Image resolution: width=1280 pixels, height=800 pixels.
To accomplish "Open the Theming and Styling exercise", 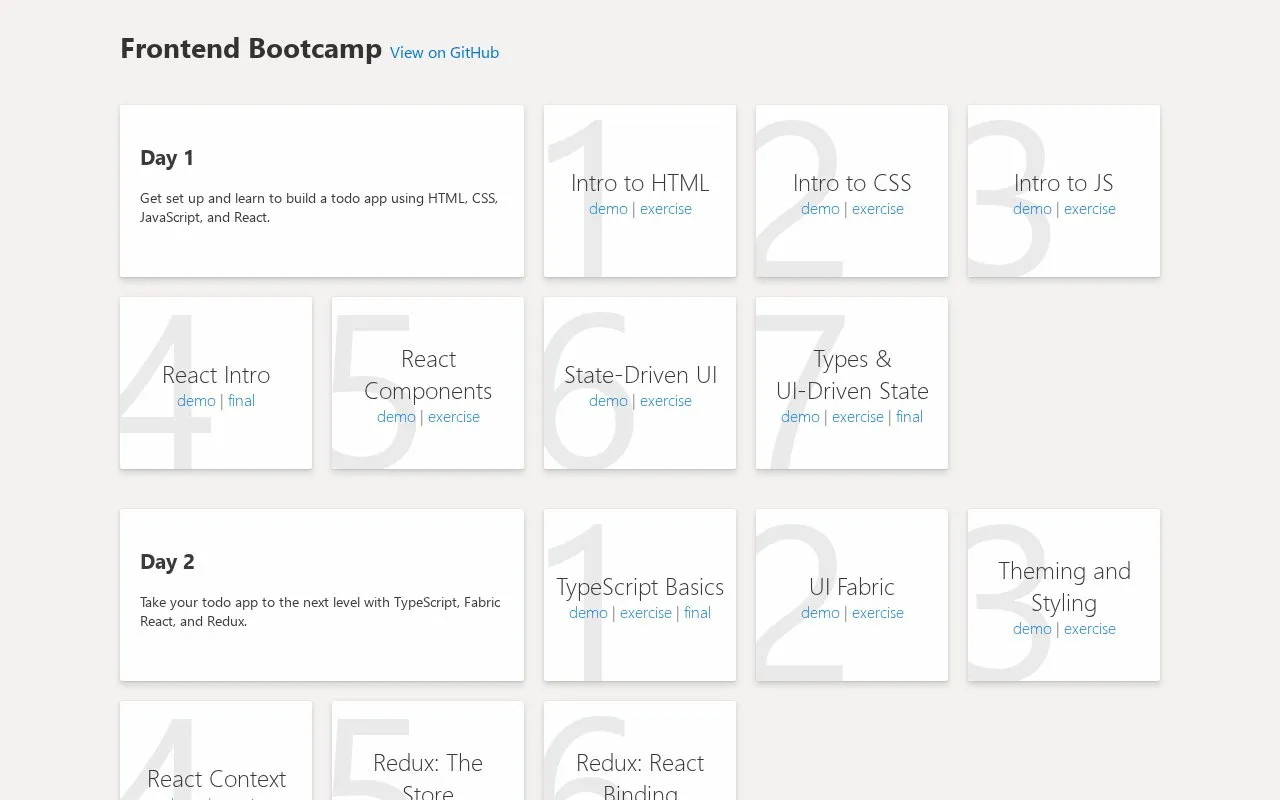I will 1090,629.
